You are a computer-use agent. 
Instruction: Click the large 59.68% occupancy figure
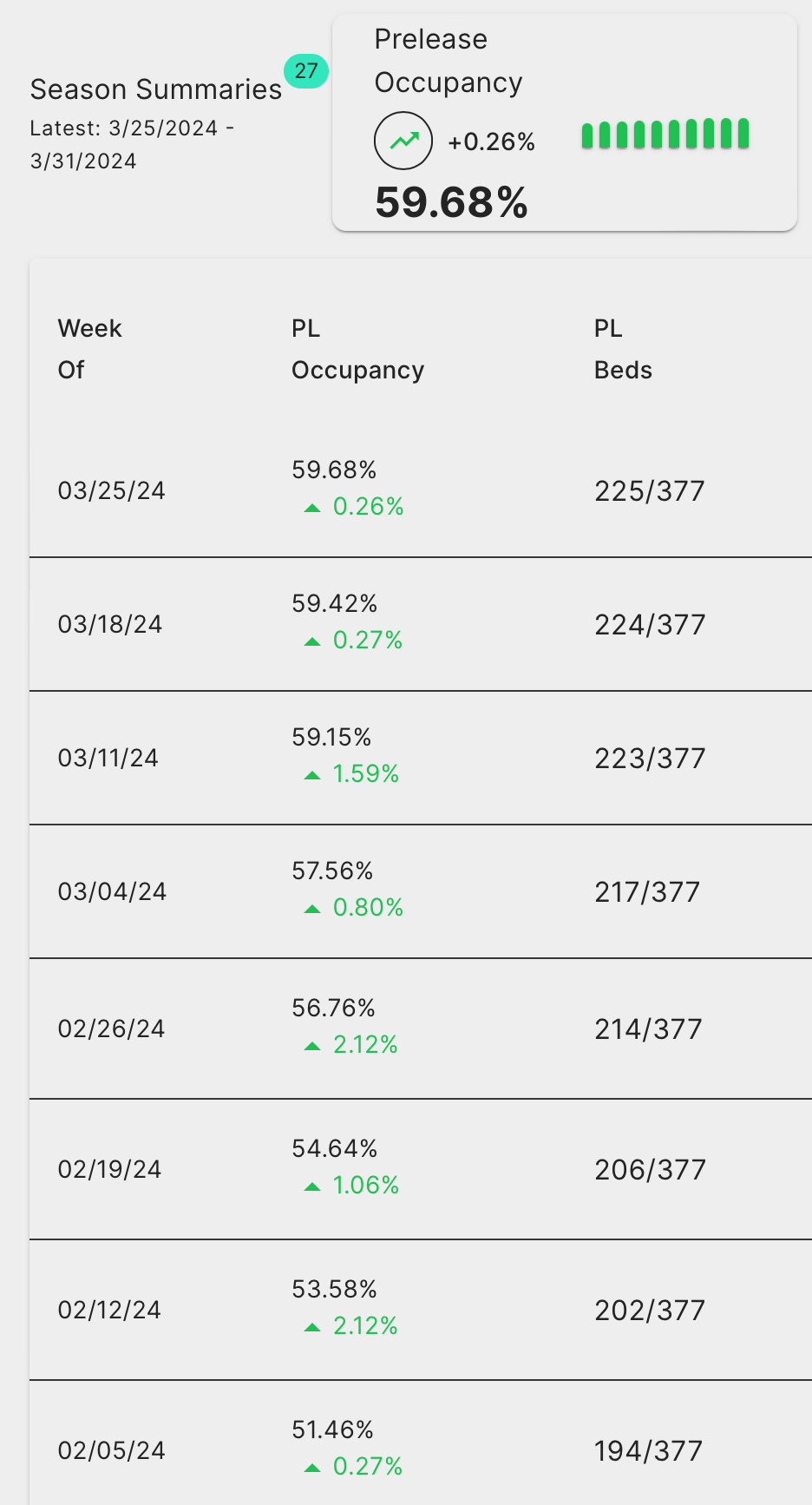tap(451, 203)
